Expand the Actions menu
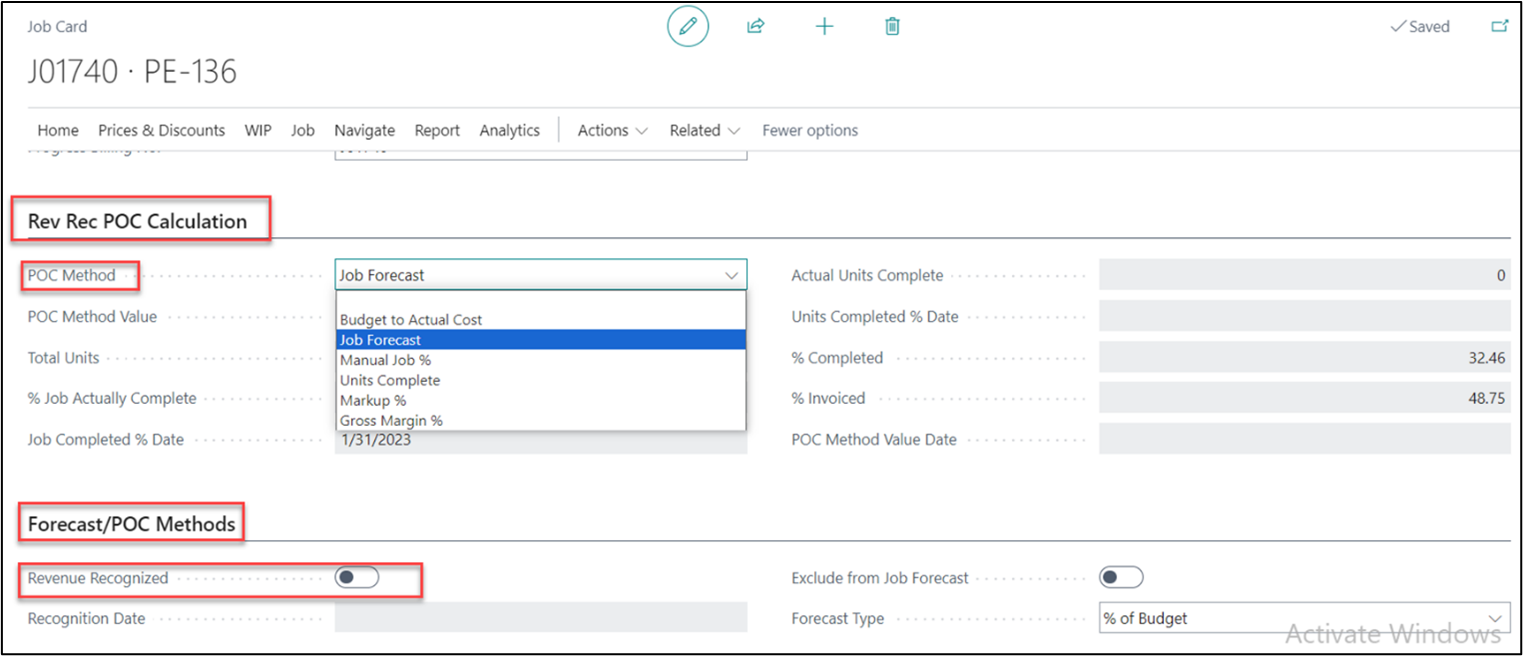Viewport: 1523px width, 656px height. point(612,130)
